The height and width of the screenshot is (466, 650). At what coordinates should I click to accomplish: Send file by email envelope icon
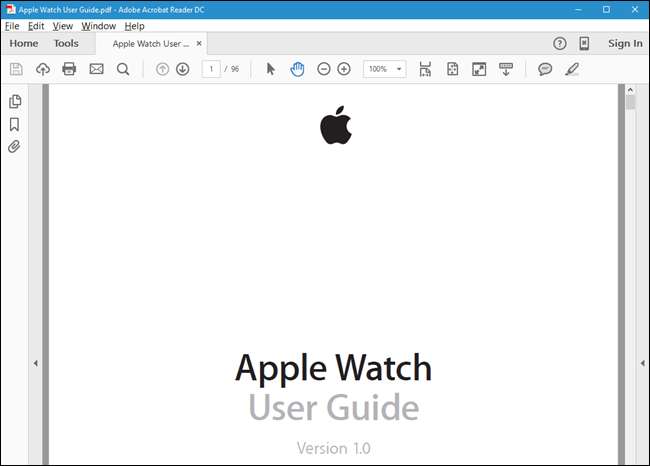(96, 69)
